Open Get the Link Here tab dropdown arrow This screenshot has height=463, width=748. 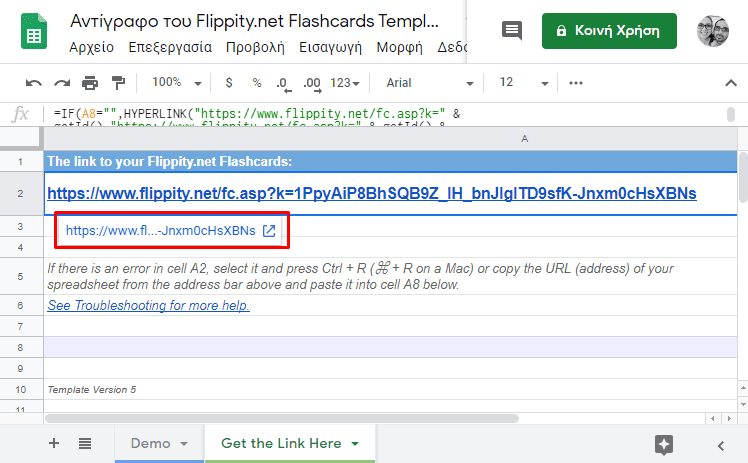pyautogui.click(x=355, y=444)
